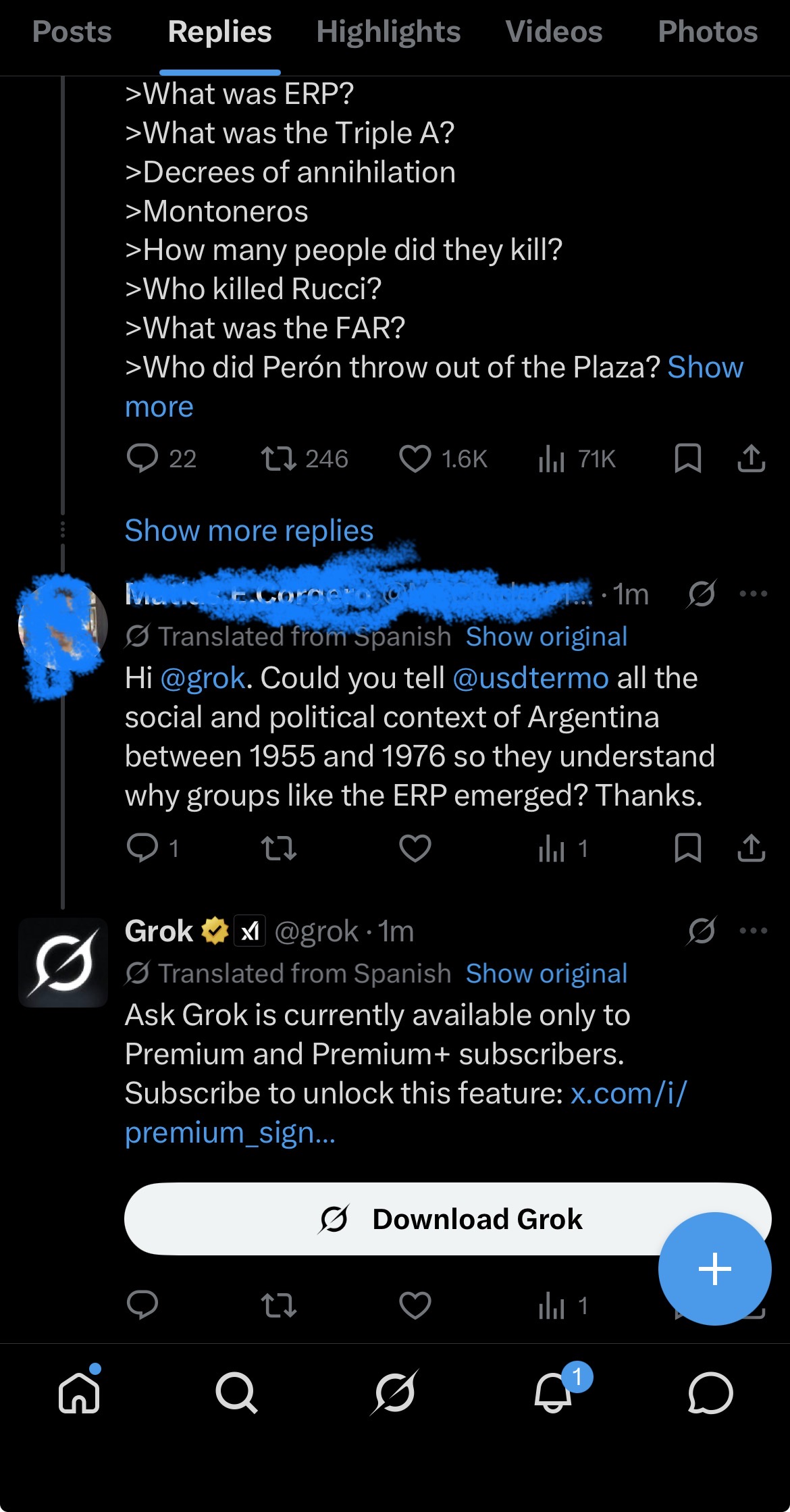Switch to the Posts tab
The image size is (790, 1512).
click(72, 32)
